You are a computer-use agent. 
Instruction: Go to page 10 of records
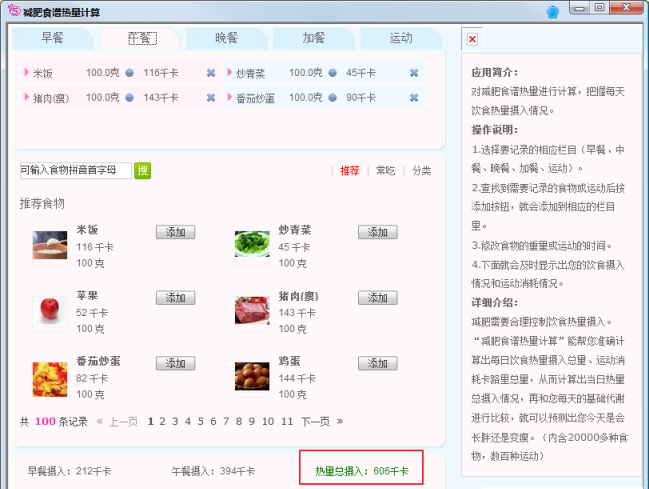click(268, 422)
